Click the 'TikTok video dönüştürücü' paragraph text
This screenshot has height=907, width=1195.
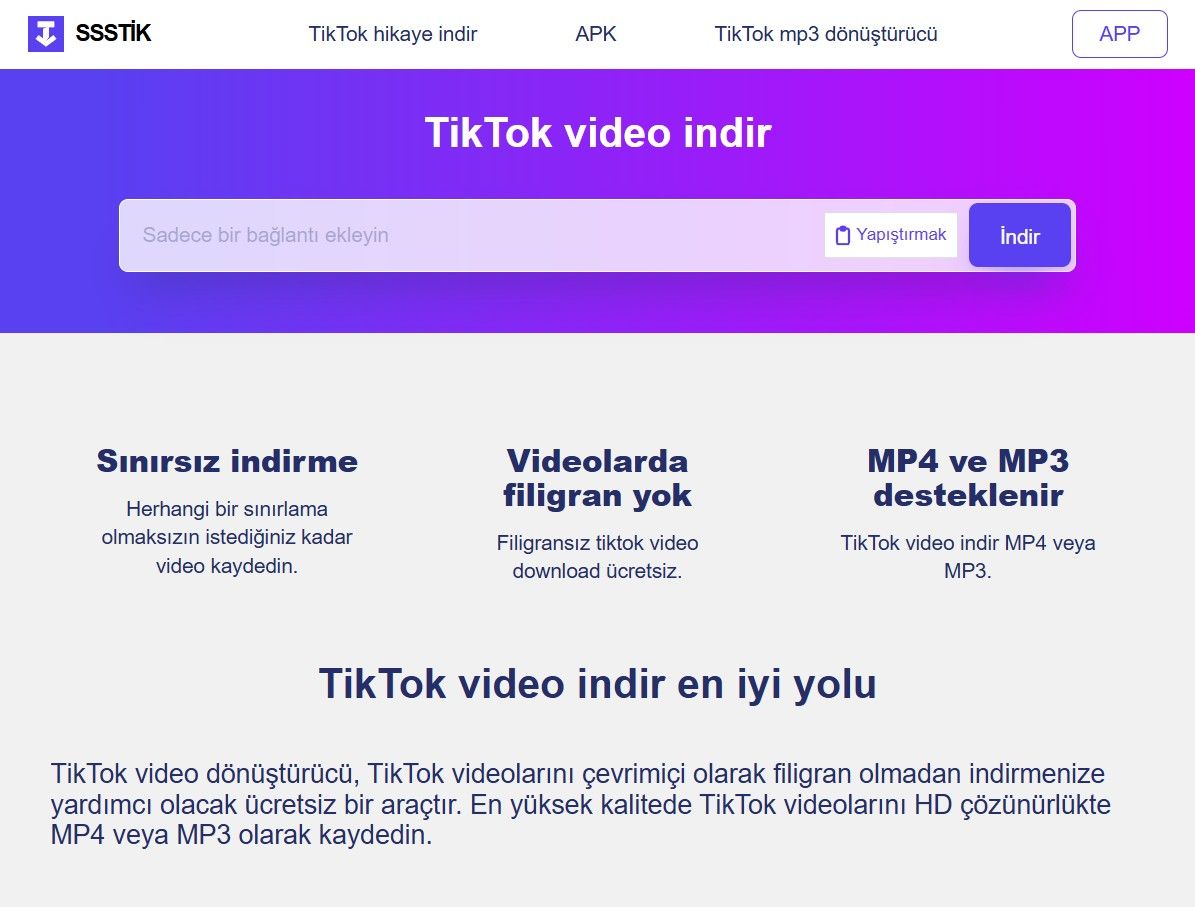click(x=580, y=804)
